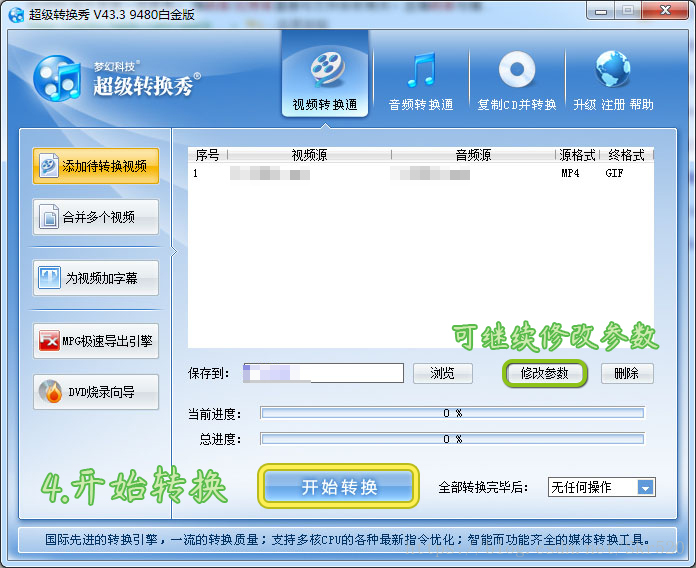Click the 视频源 column header
Viewport: 696px width, 568px height.
[x=309, y=155]
